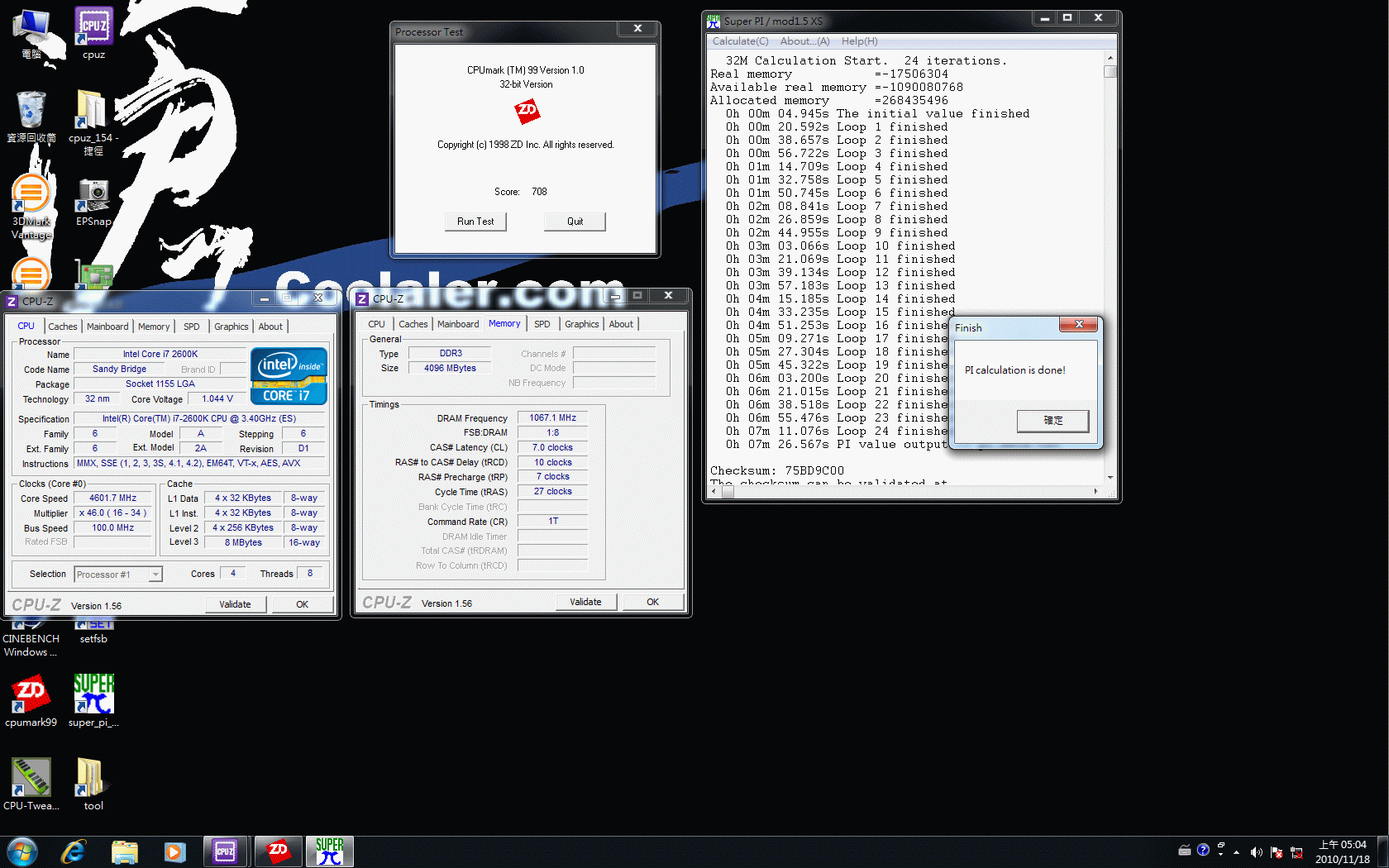Open the Processor #1 selection dropdown
This screenshot has width=1389, height=868.
118,575
